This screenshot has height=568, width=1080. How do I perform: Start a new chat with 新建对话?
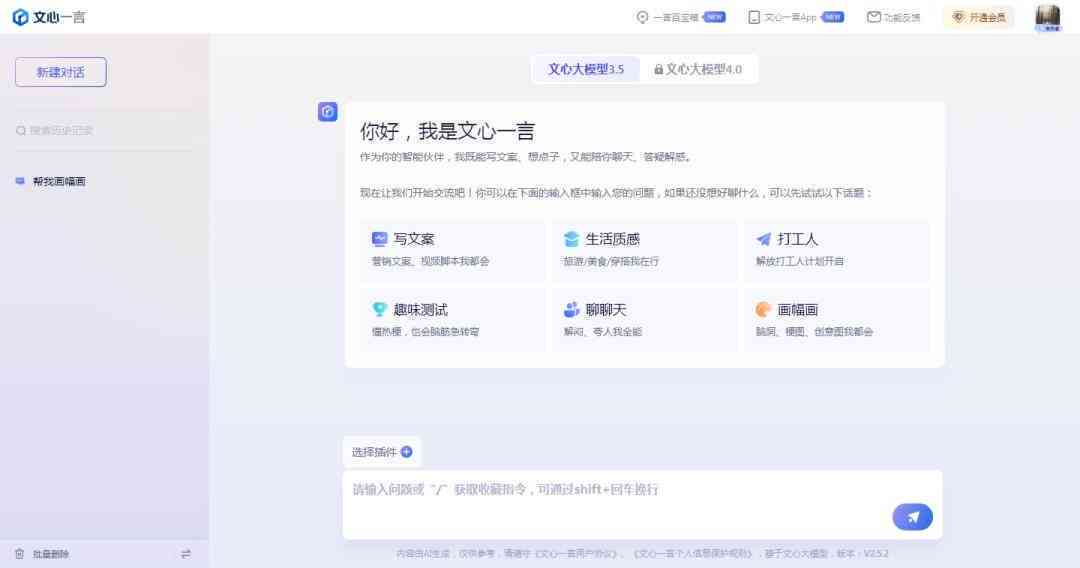[x=61, y=72]
